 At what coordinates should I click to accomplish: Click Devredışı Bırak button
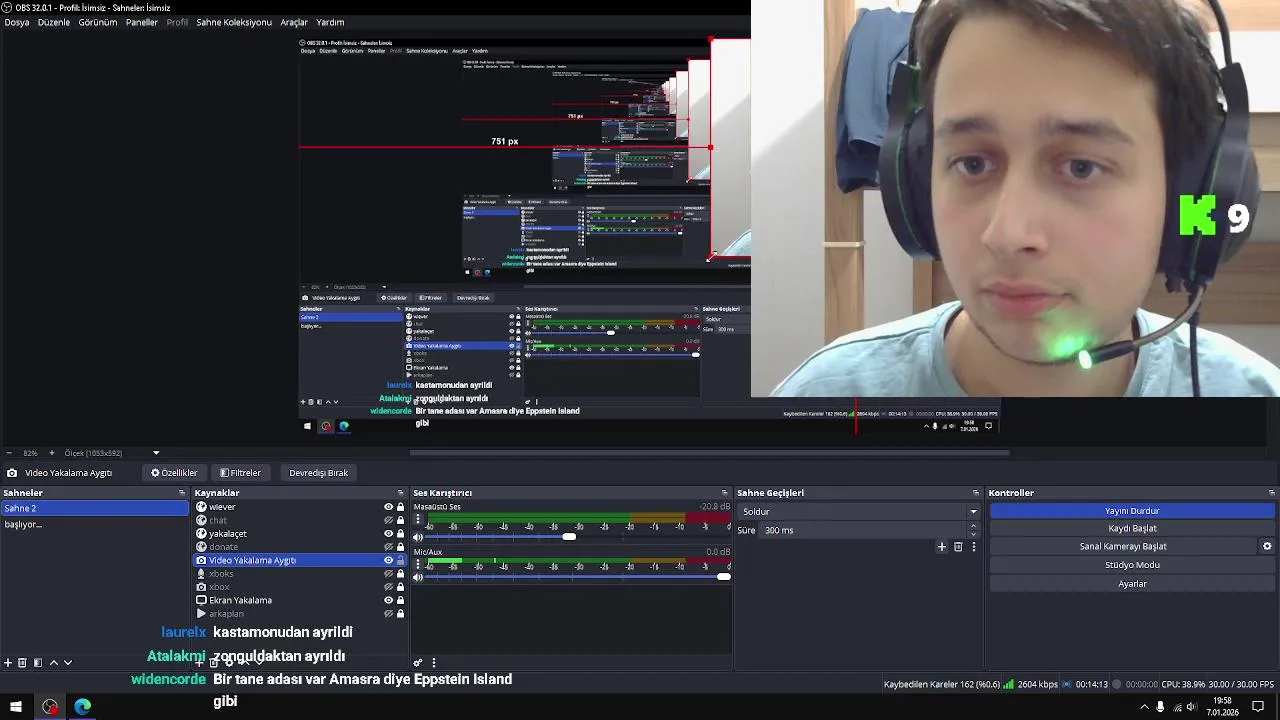(318, 473)
